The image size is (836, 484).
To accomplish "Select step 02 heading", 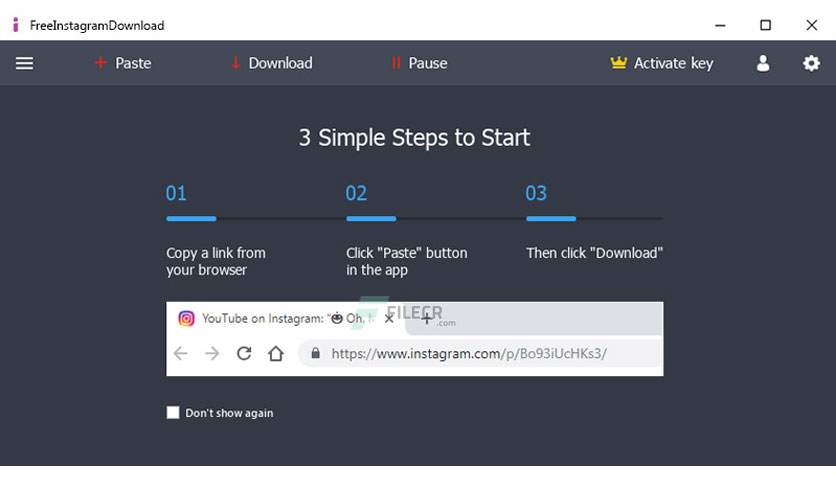I will pyautogui.click(x=356, y=193).
